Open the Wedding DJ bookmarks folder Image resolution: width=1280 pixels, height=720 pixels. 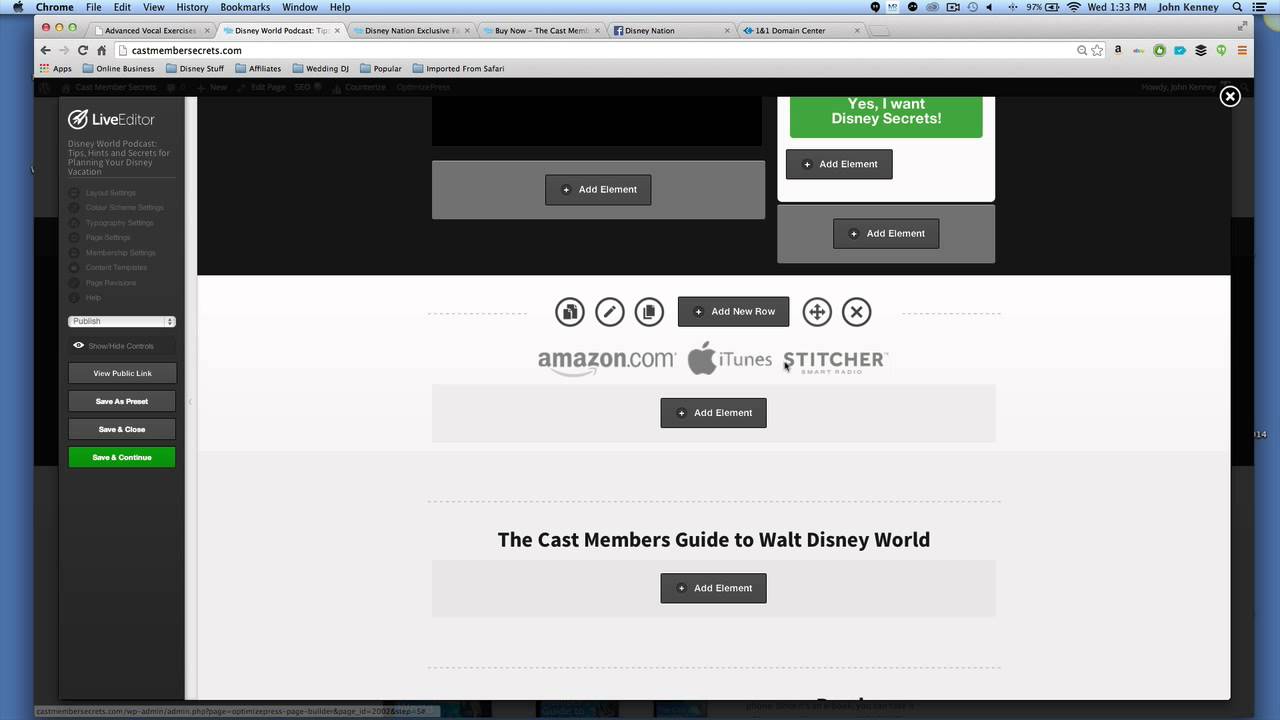coord(320,69)
